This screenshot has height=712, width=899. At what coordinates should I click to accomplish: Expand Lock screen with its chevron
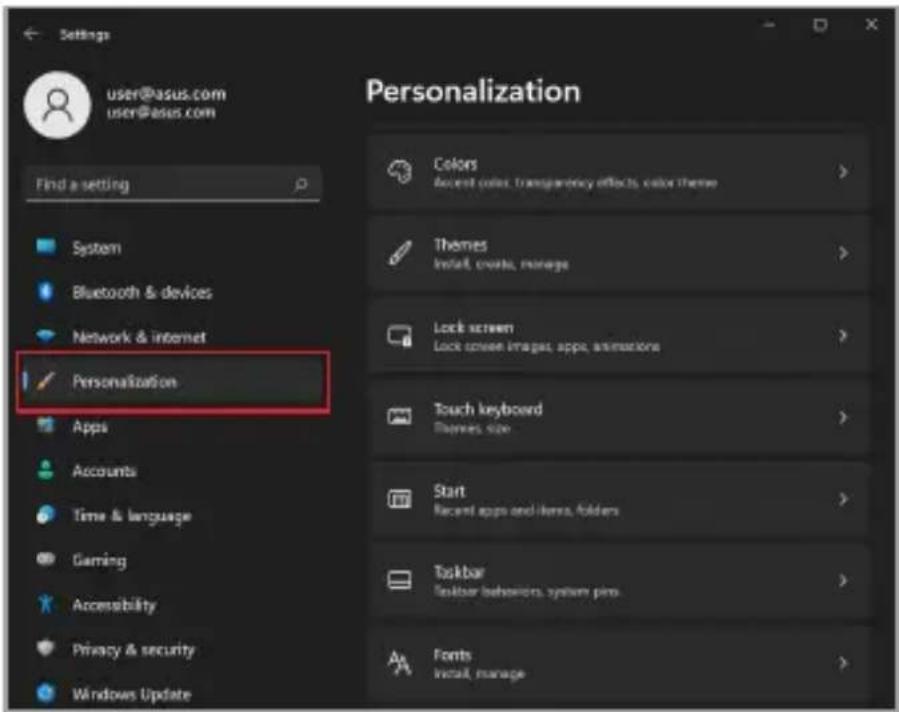pyautogui.click(x=843, y=335)
